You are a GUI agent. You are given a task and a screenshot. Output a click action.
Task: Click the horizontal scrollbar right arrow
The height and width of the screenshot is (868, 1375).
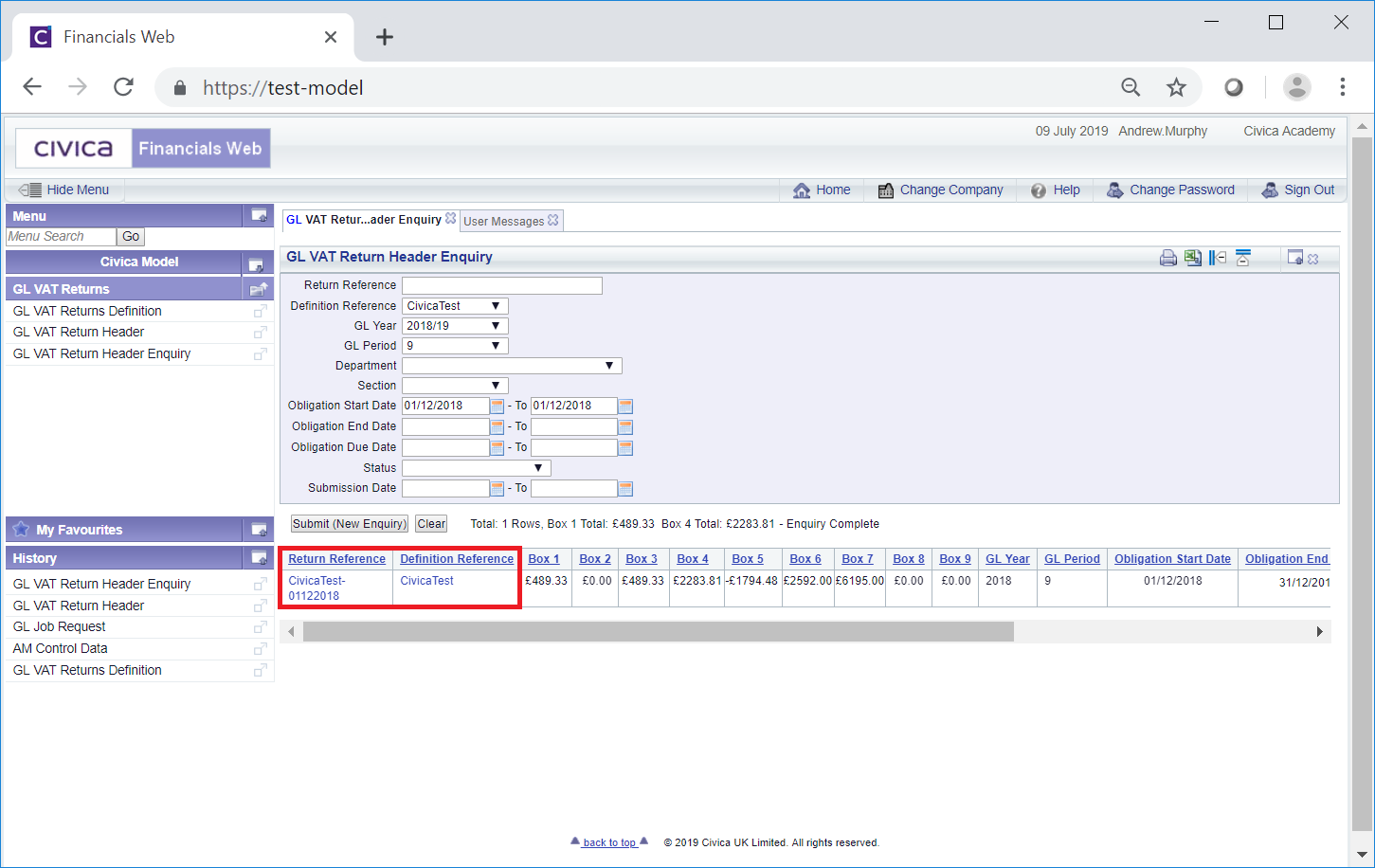[x=1320, y=632]
